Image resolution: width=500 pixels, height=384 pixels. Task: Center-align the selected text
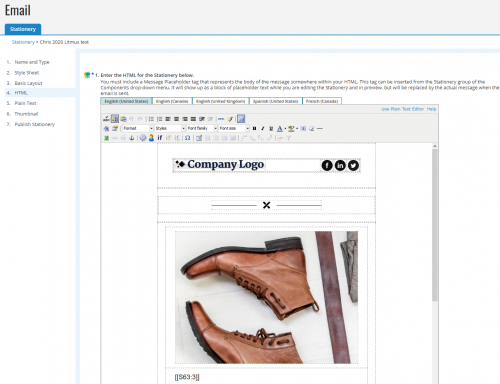pyautogui.click(x=176, y=119)
